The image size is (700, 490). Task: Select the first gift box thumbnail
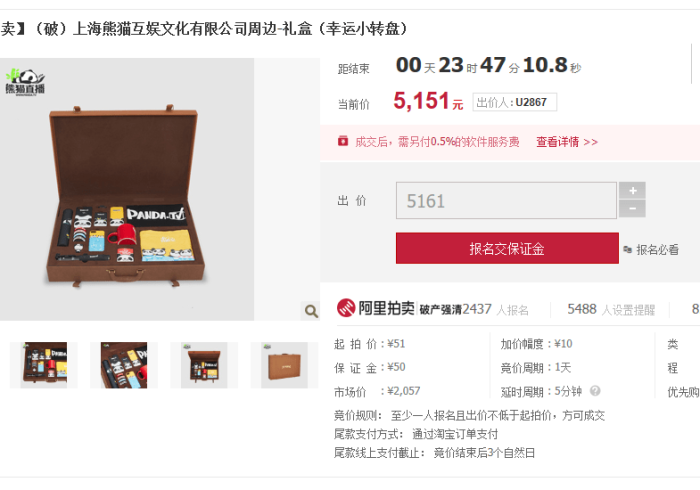44,365
